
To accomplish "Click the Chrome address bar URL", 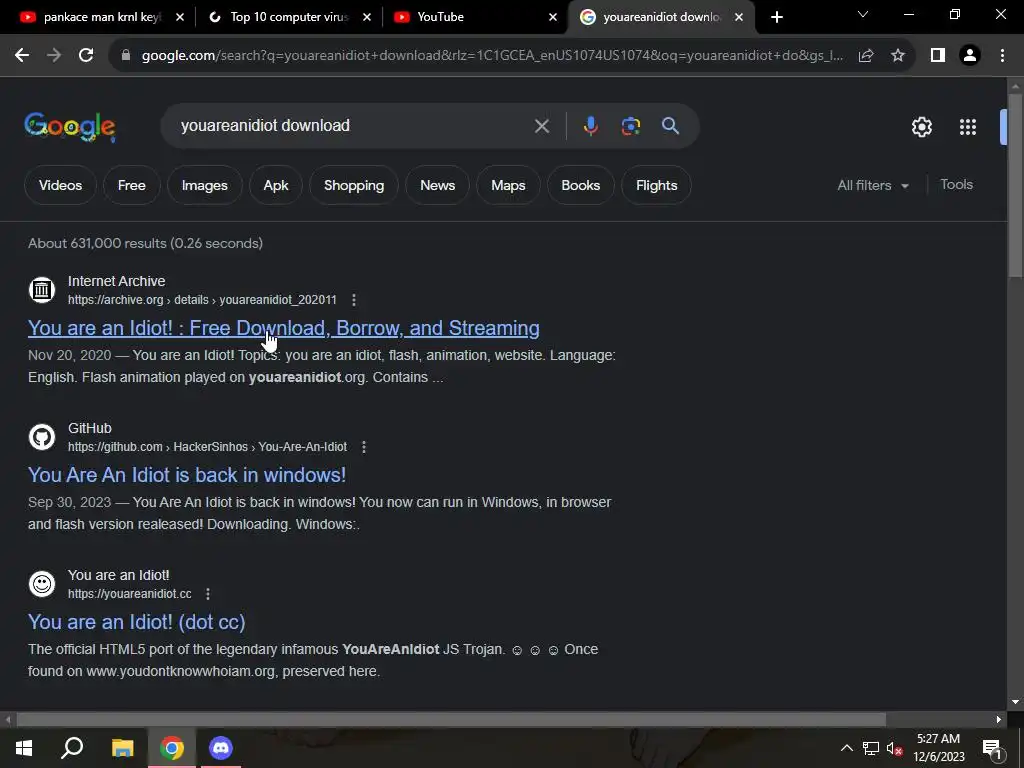I will 492,56.
